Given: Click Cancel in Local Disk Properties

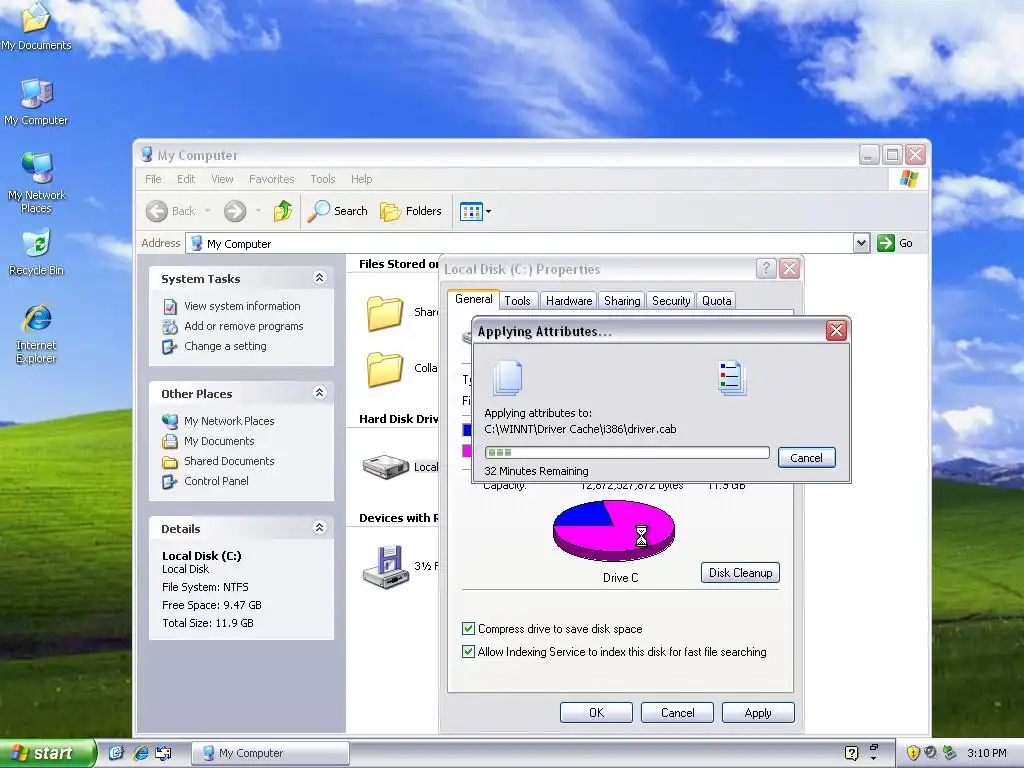Looking at the screenshot, I should (x=677, y=712).
